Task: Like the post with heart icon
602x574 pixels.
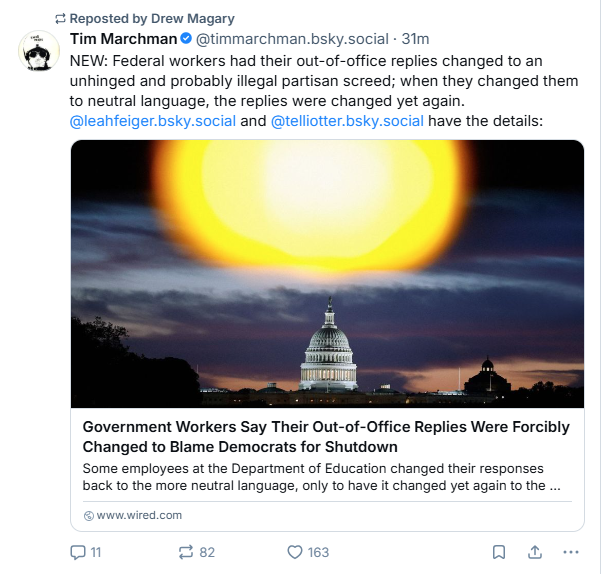Action: 295,552
